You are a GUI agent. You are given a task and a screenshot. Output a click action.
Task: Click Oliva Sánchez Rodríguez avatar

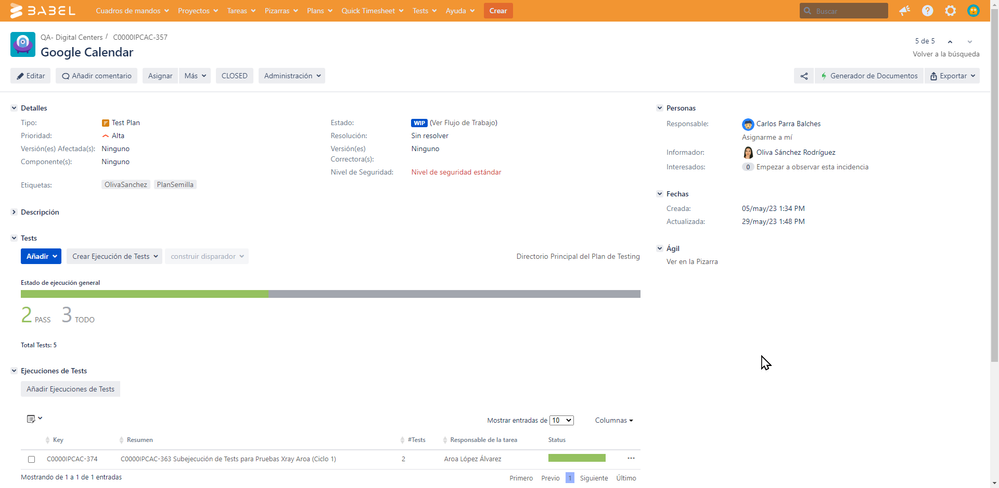(x=748, y=153)
